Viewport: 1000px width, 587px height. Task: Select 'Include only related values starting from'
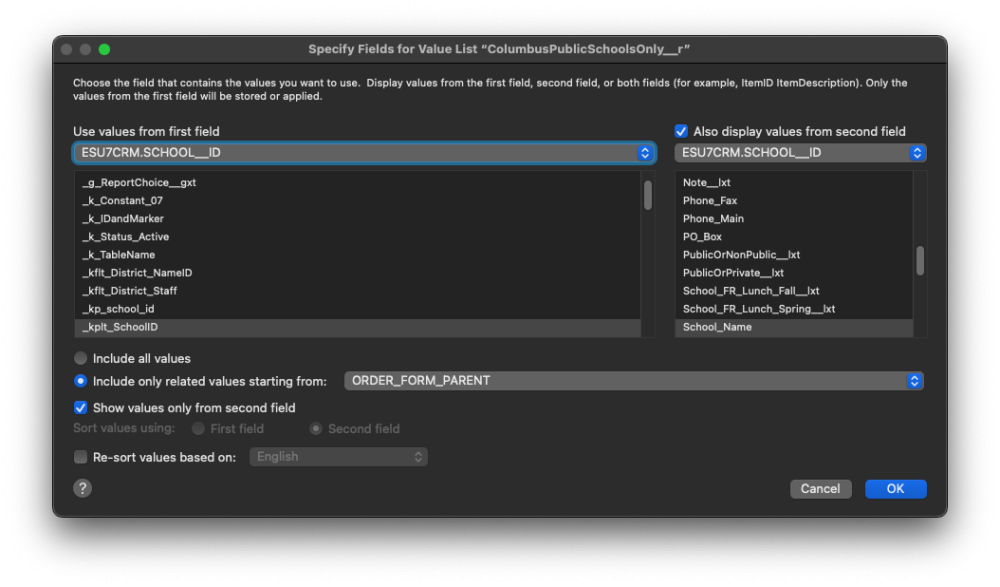click(x=81, y=381)
